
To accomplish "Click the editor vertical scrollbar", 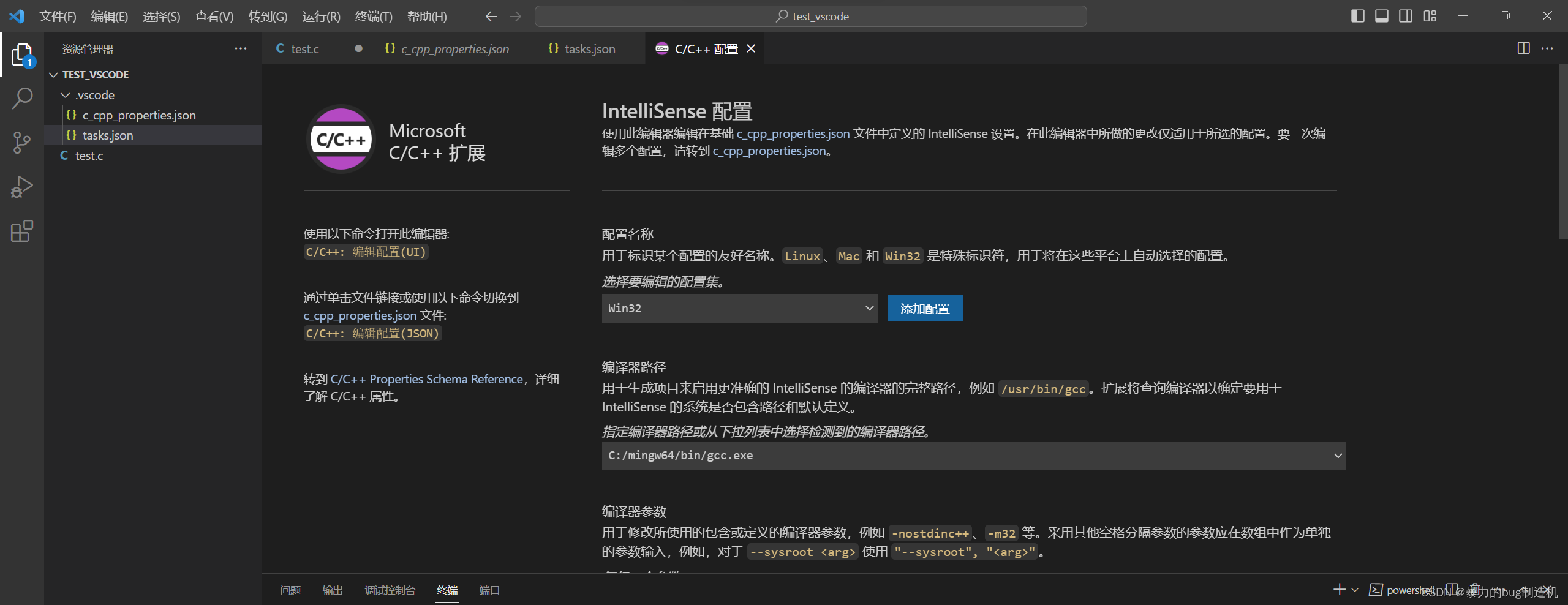I will tap(1562, 153).
